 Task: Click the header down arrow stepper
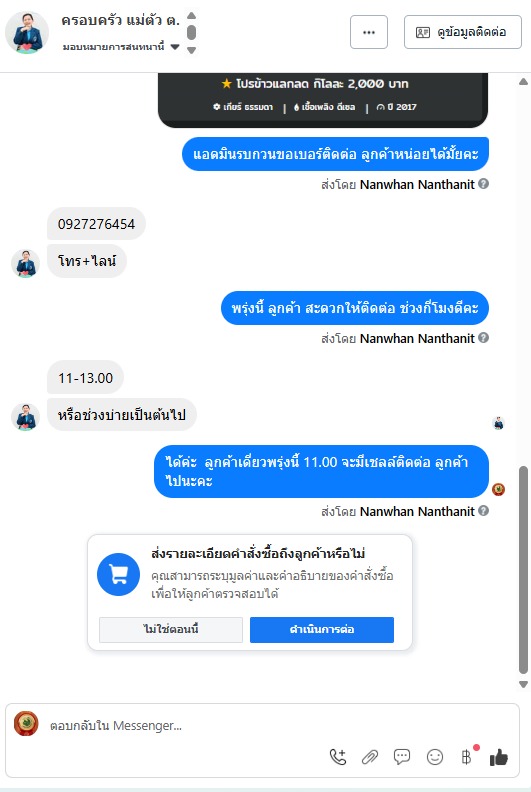pos(191,50)
